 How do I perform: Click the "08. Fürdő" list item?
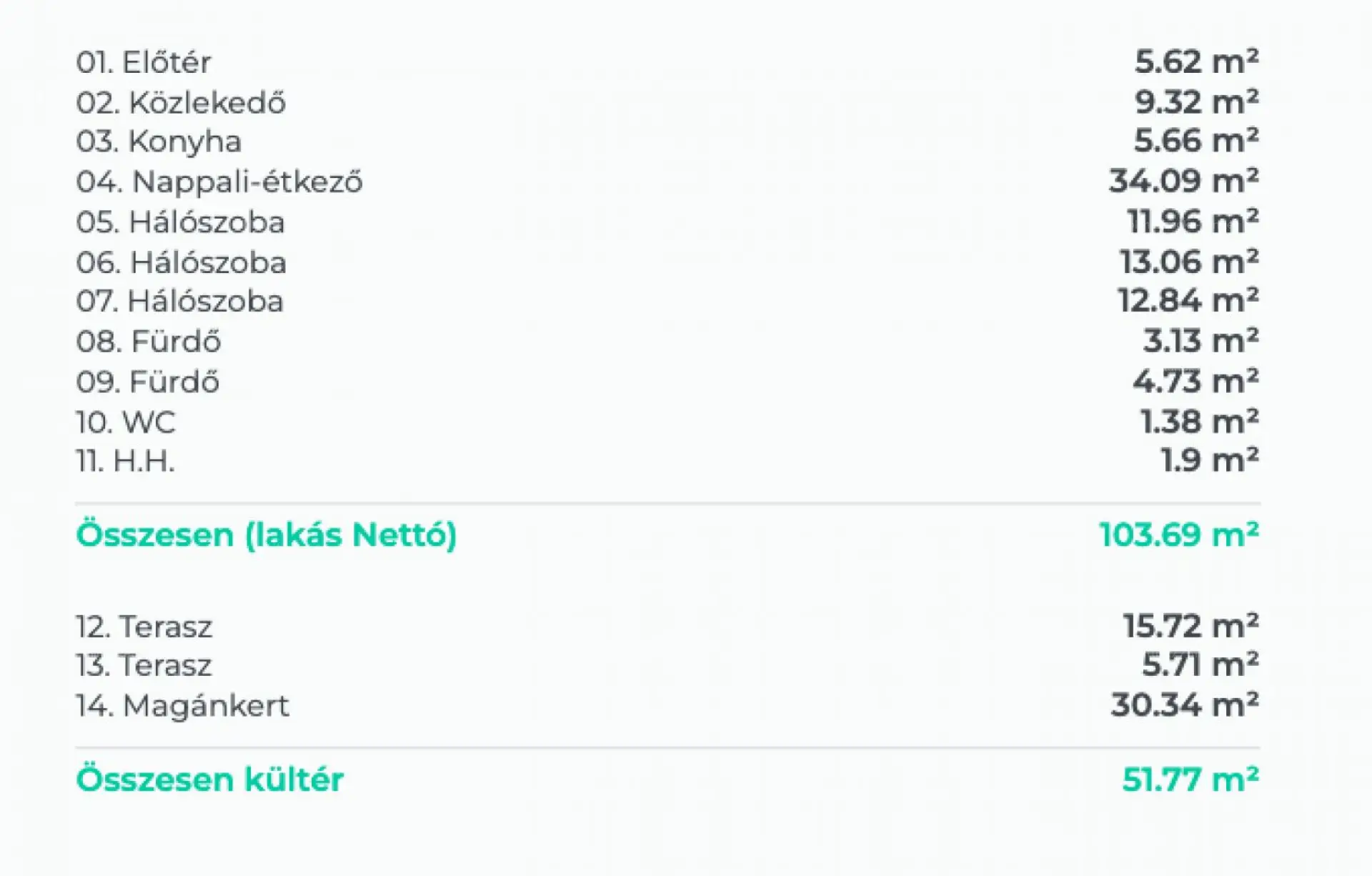tap(149, 342)
